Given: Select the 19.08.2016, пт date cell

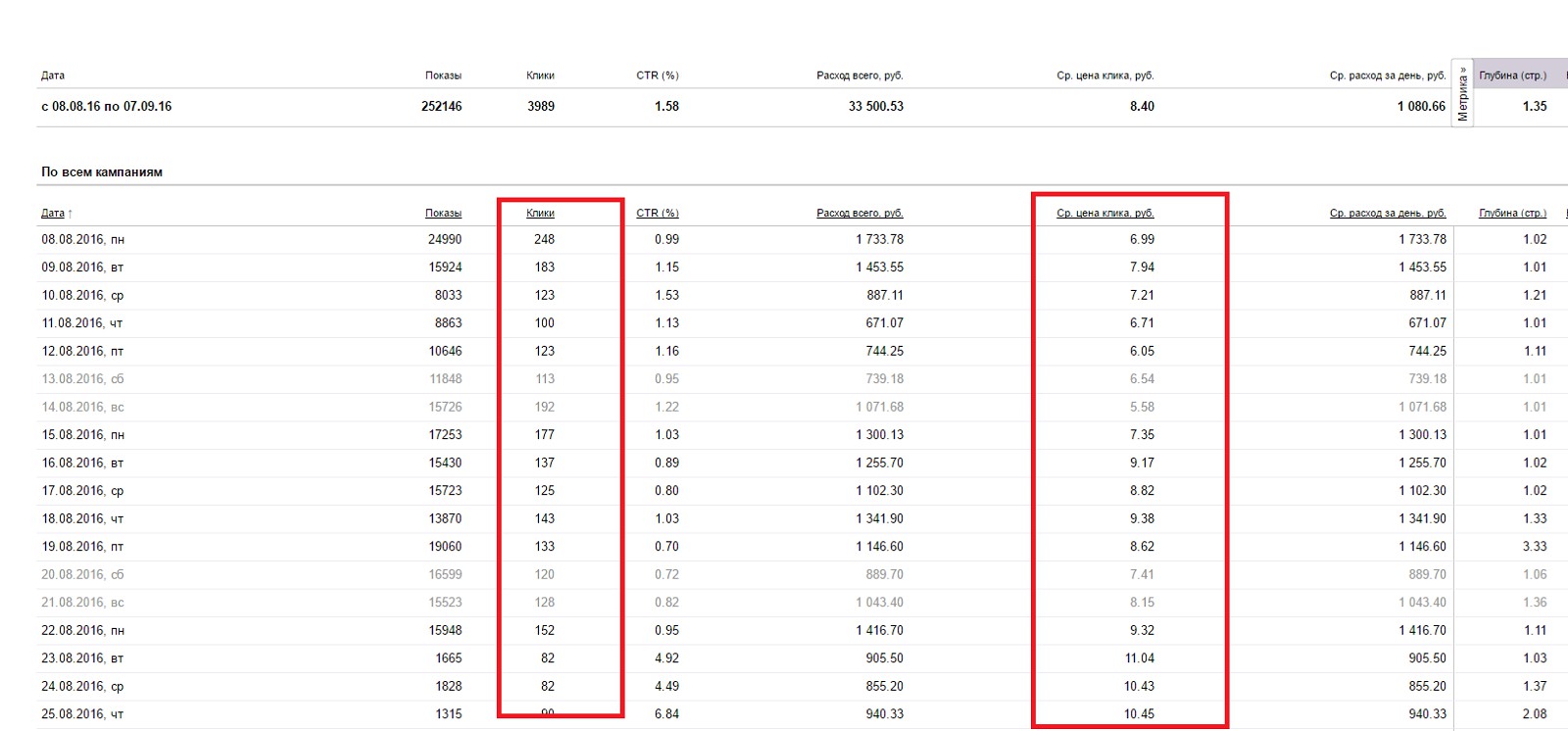Looking at the screenshot, I should 82,547.
